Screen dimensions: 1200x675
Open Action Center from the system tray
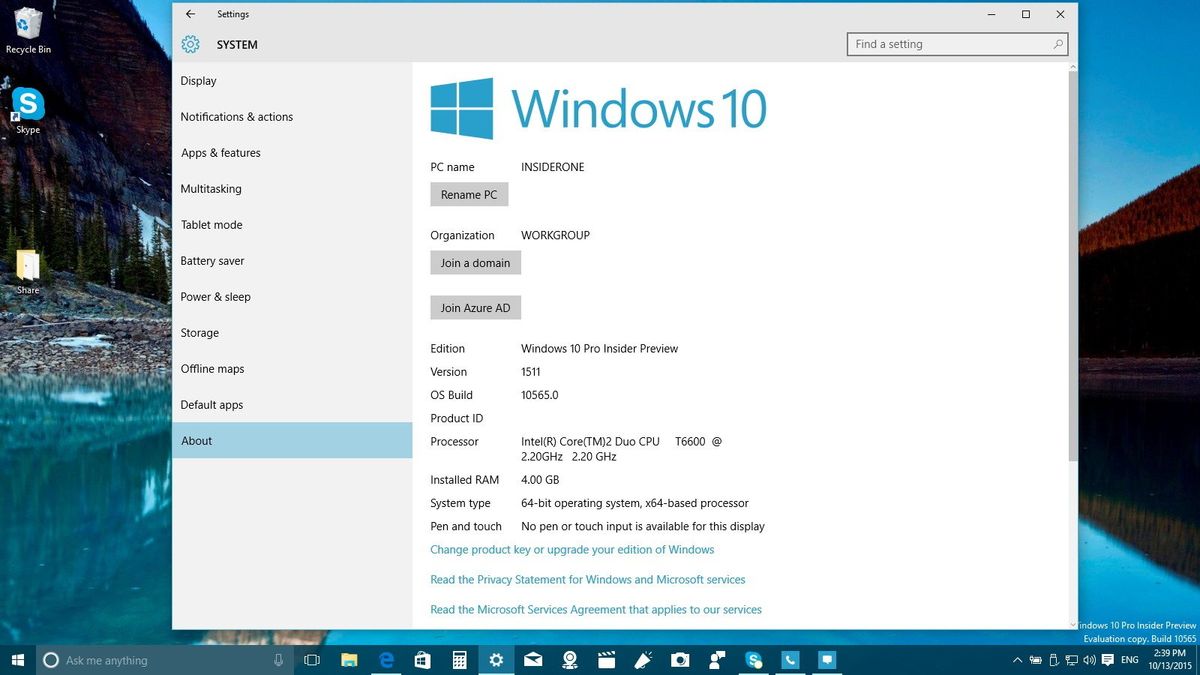pos(1107,660)
